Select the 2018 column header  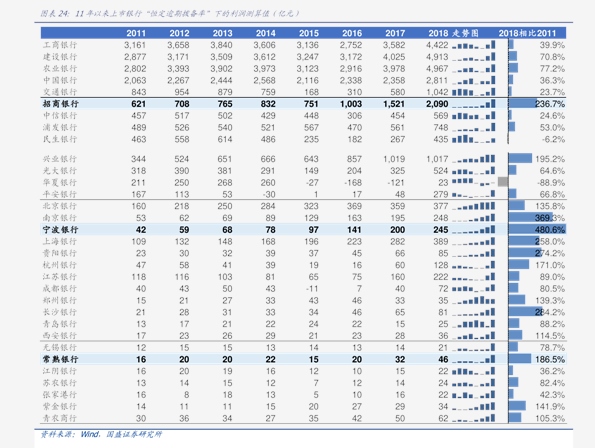pos(438,33)
